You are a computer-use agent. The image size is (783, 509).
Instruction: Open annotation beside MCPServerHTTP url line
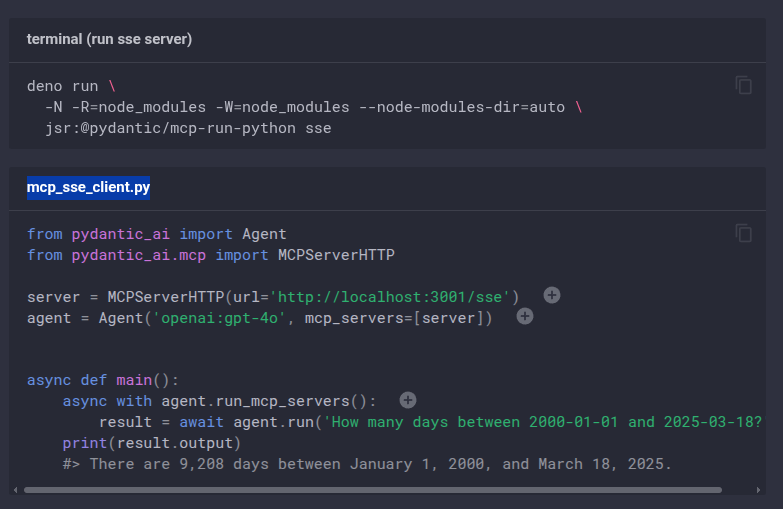click(552, 295)
